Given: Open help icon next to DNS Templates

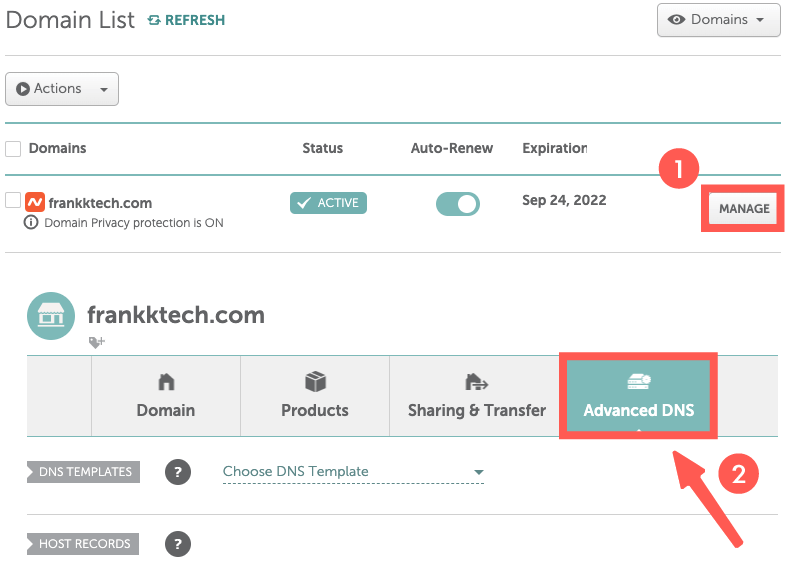Looking at the screenshot, I should pos(177,472).
